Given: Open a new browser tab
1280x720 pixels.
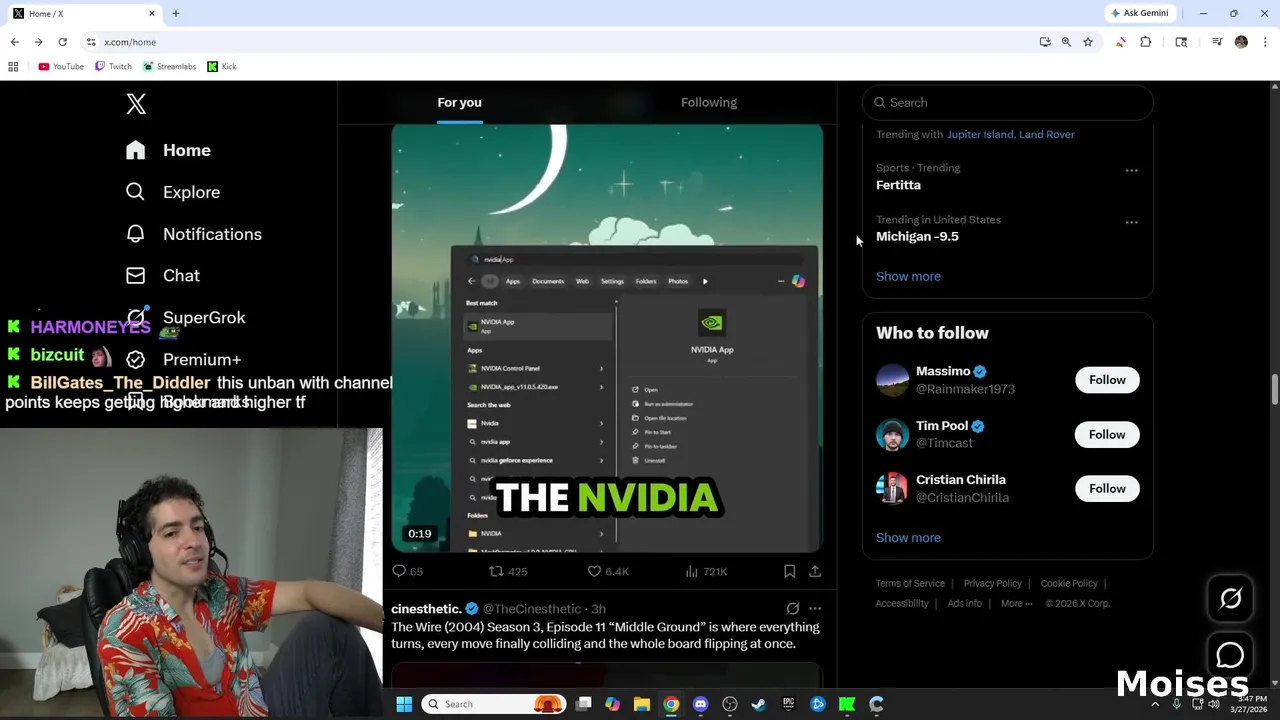Looking at the screenshot, I should (x=176, y=13).
